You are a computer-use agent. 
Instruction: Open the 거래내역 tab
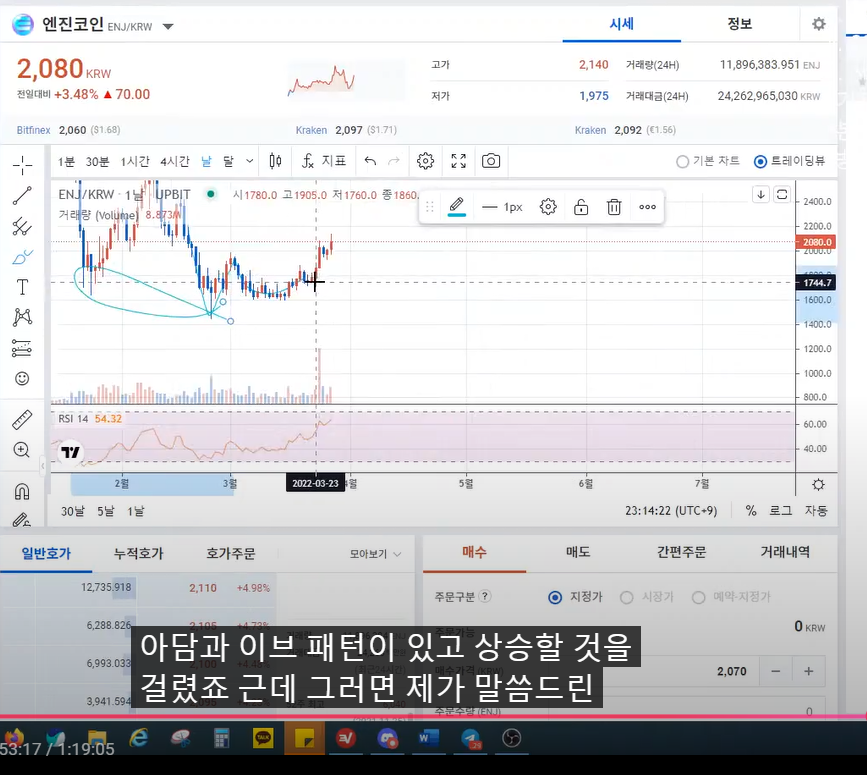click(x=785, y=552)
